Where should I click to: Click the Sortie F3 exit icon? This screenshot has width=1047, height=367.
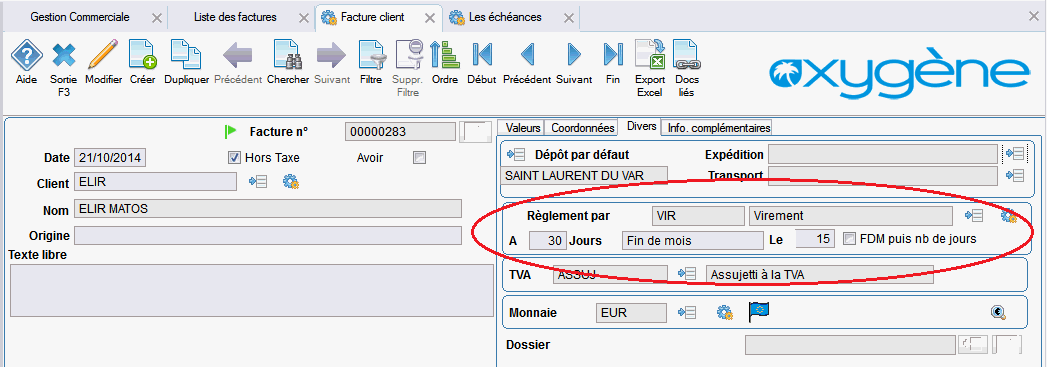64,54
